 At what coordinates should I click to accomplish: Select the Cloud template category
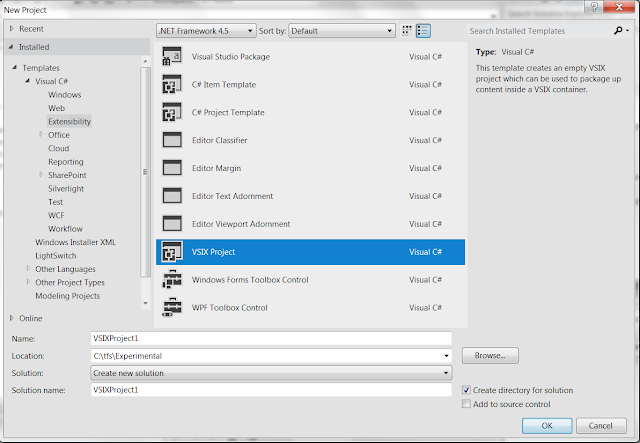(x=58, y=148)
